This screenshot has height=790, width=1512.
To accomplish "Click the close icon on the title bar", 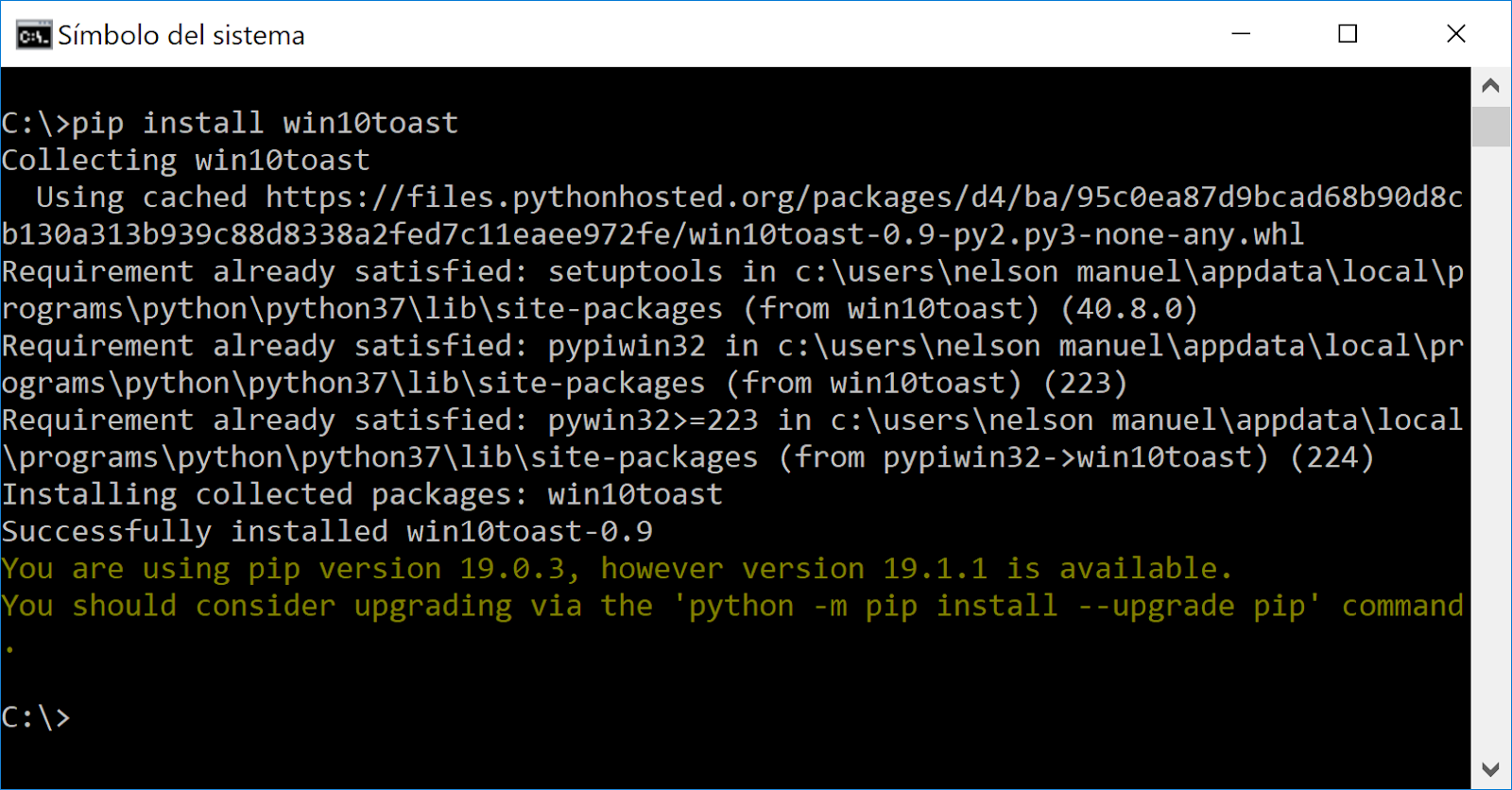I will pos(1455,34).
